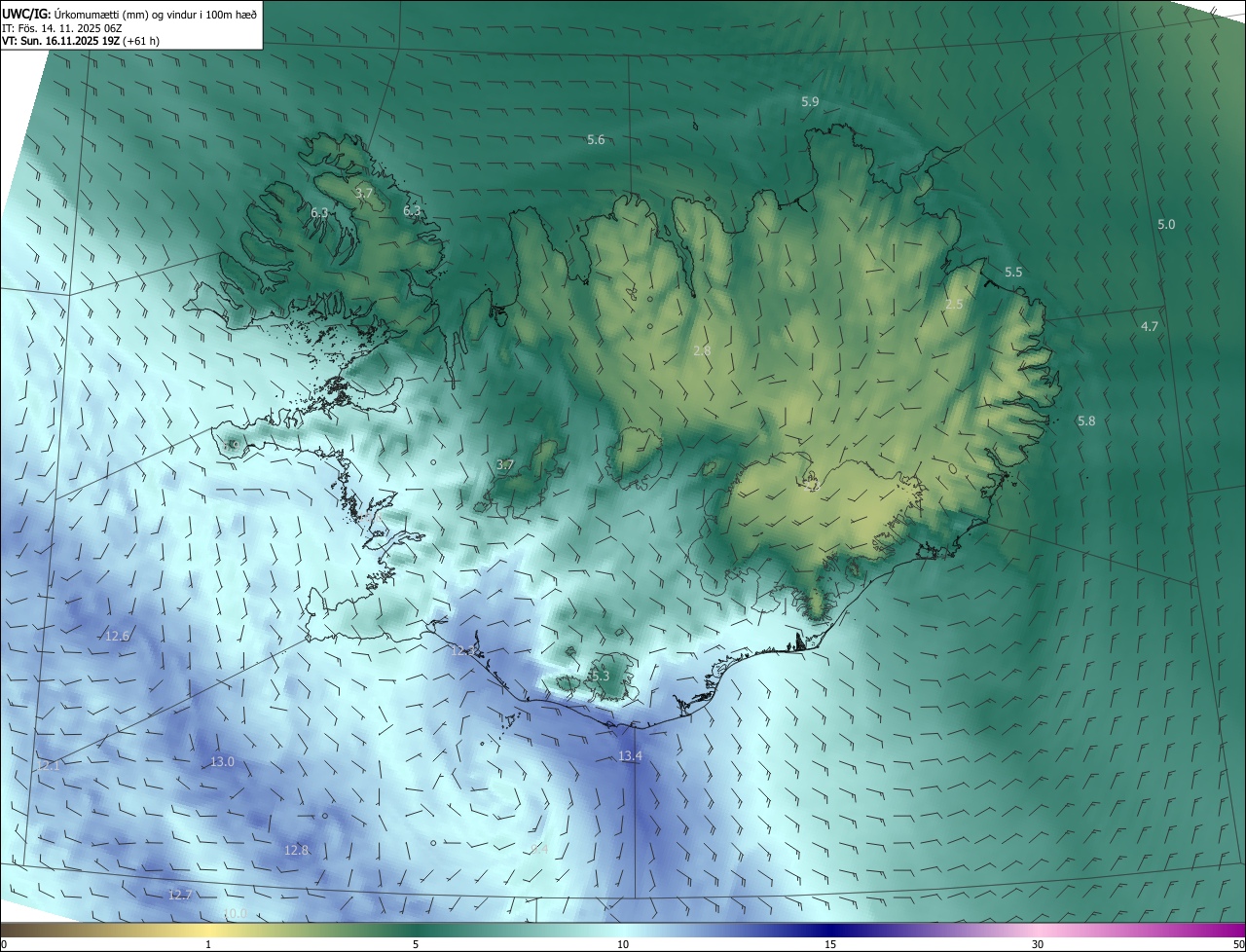Select the 13.0 value label in the southwest
This screenshot has width=1246, height=952.
[x=222, y=761]
